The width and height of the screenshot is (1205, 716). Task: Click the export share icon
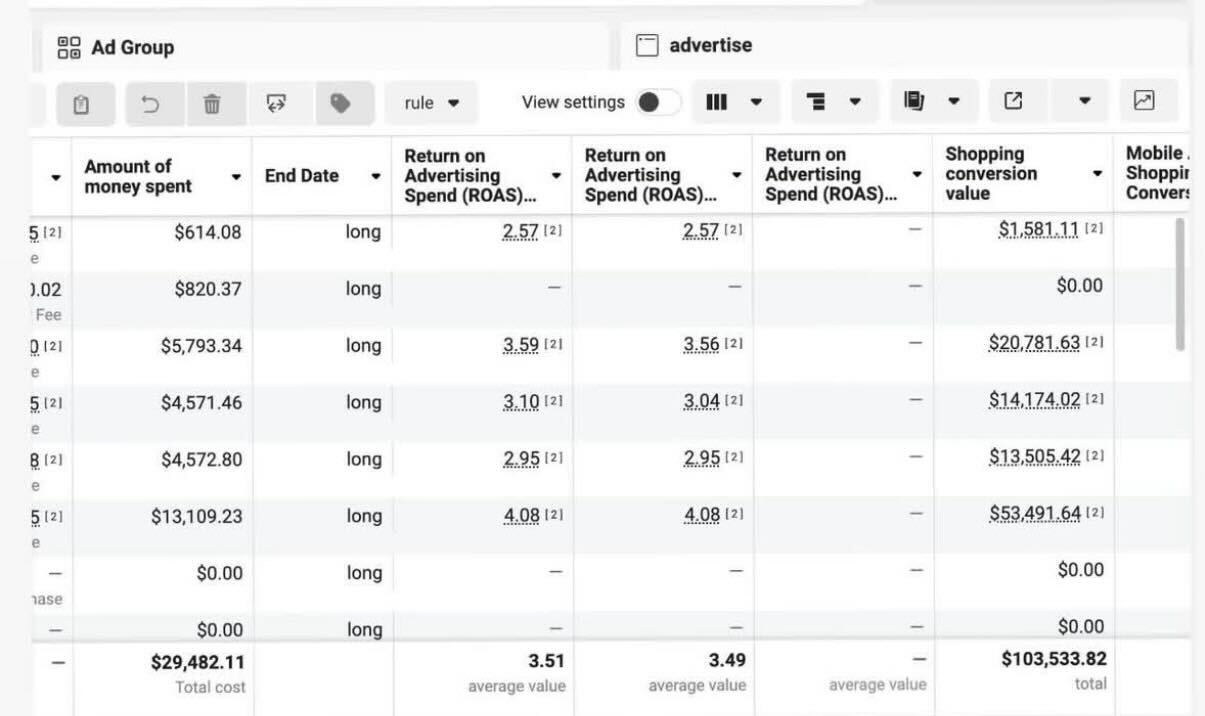pyautogui.click(x=1014, y=101)
